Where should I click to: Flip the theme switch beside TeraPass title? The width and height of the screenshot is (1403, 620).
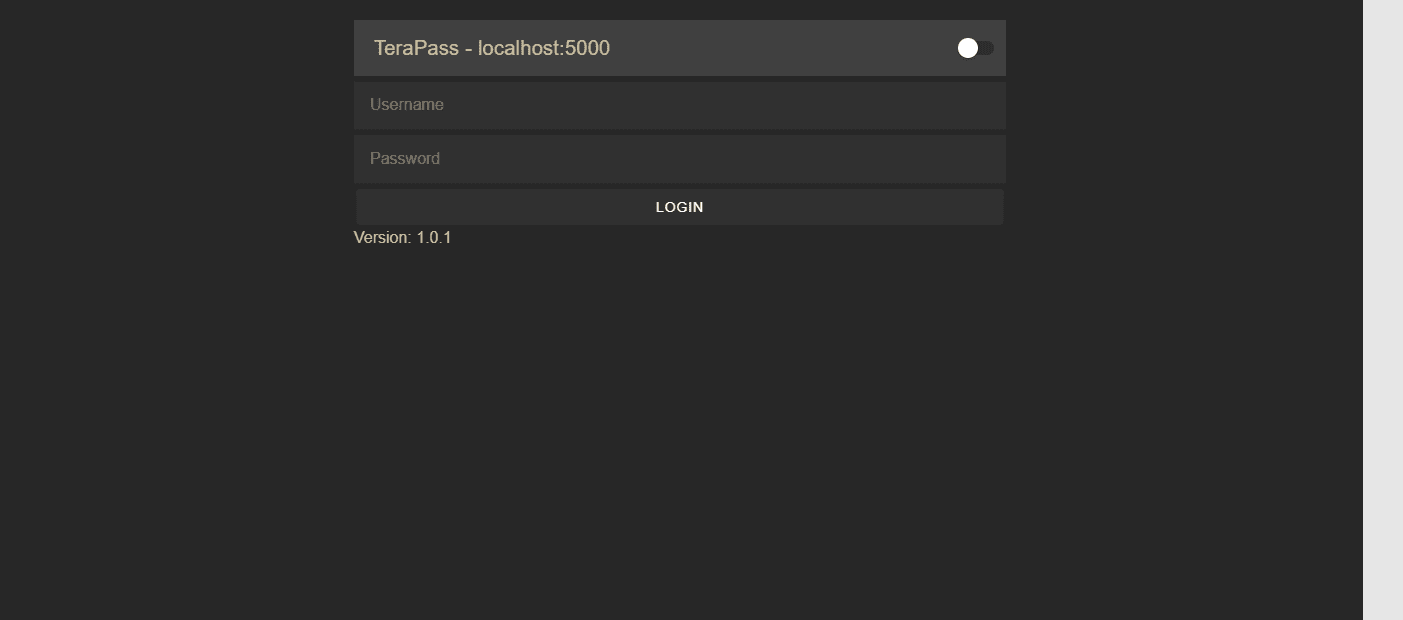(975, 48)
